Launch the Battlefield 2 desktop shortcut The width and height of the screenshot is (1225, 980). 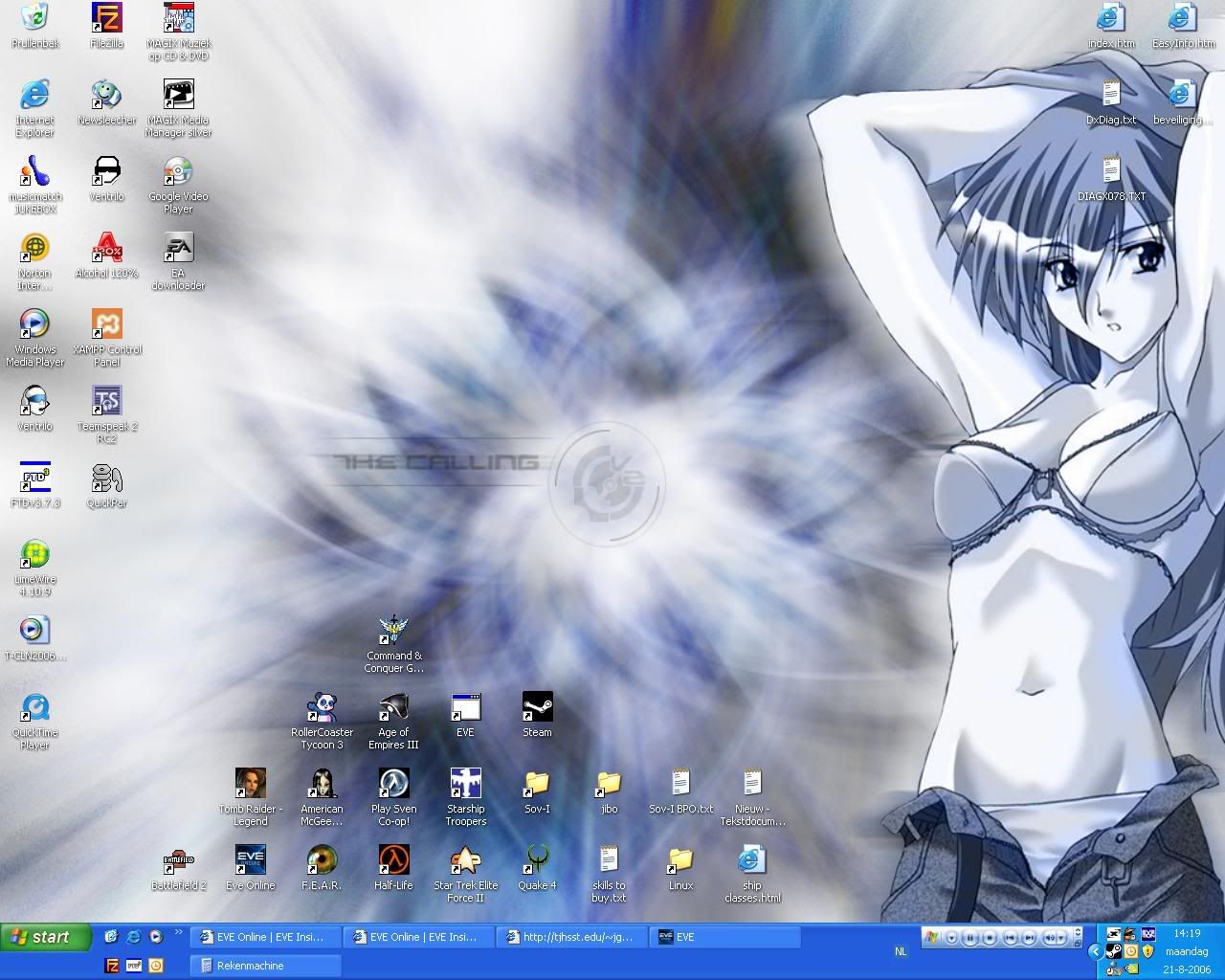click(x=178, y=861)
